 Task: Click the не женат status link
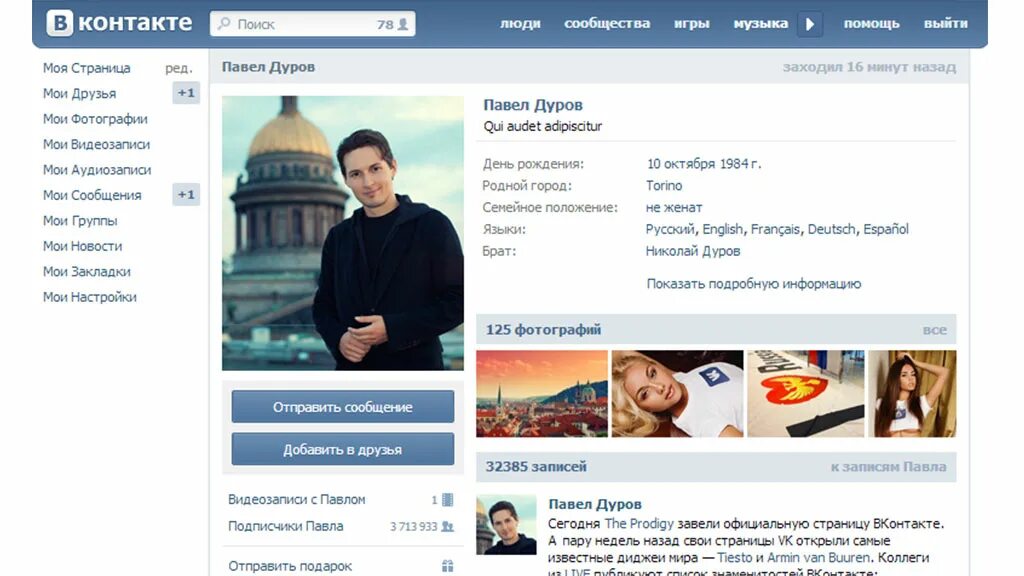click(x=673, y=208)
